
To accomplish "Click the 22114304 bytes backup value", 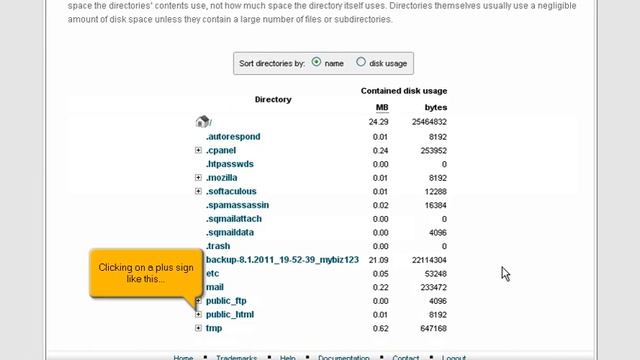I will tap(429, 260).
